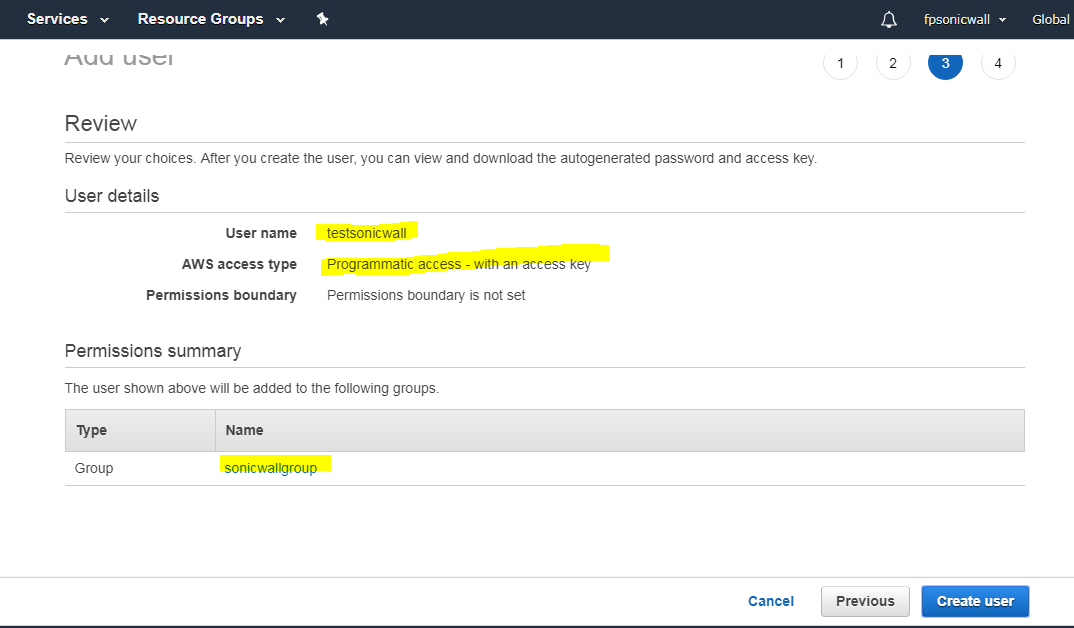The width and height of the screenshot is (1074, 628).
Task: Expand the Resource Groups dropdown
Action: (210, 19)
